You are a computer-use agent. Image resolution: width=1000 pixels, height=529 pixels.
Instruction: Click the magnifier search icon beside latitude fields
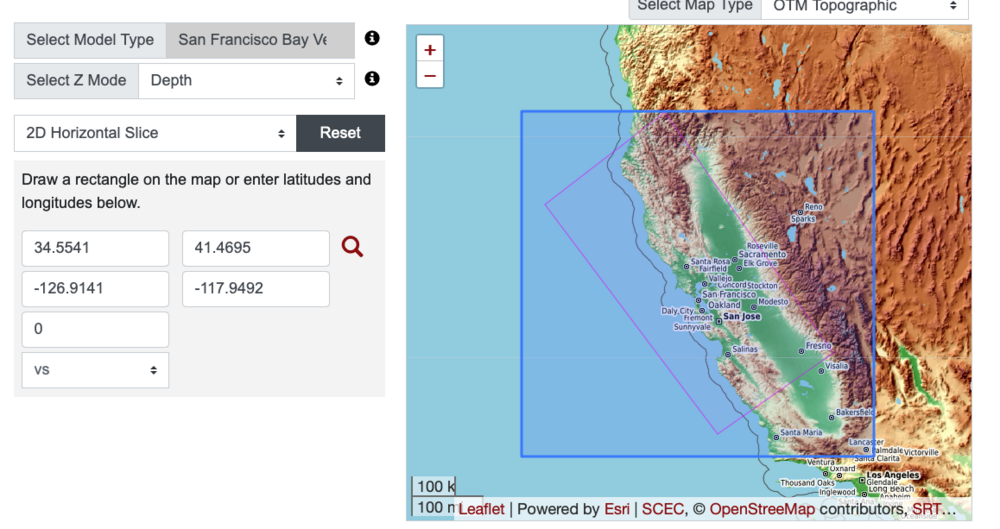(x=352, y=246)
